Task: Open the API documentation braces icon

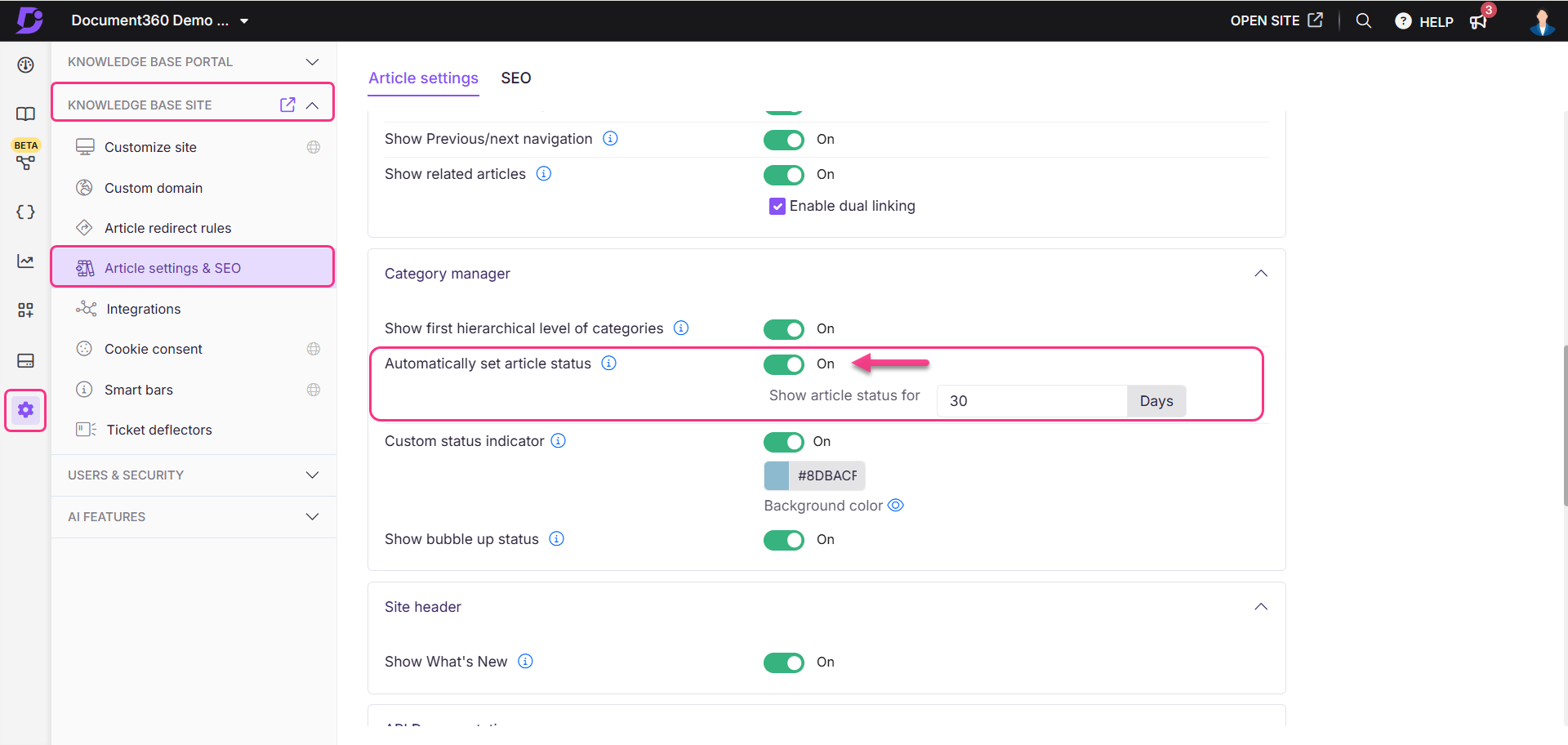Action: 26,212
